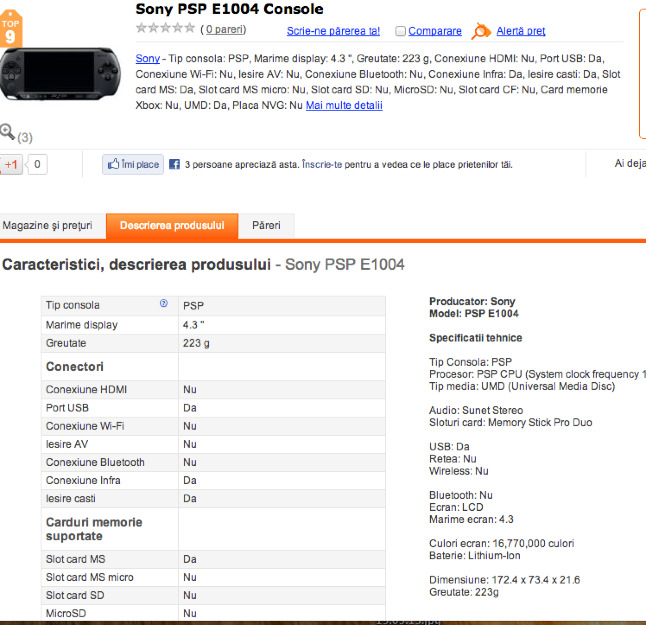The height and width of the screenshot is (625, 646).
Task: Click the Slot card SD row label
Action: point(75,595)
